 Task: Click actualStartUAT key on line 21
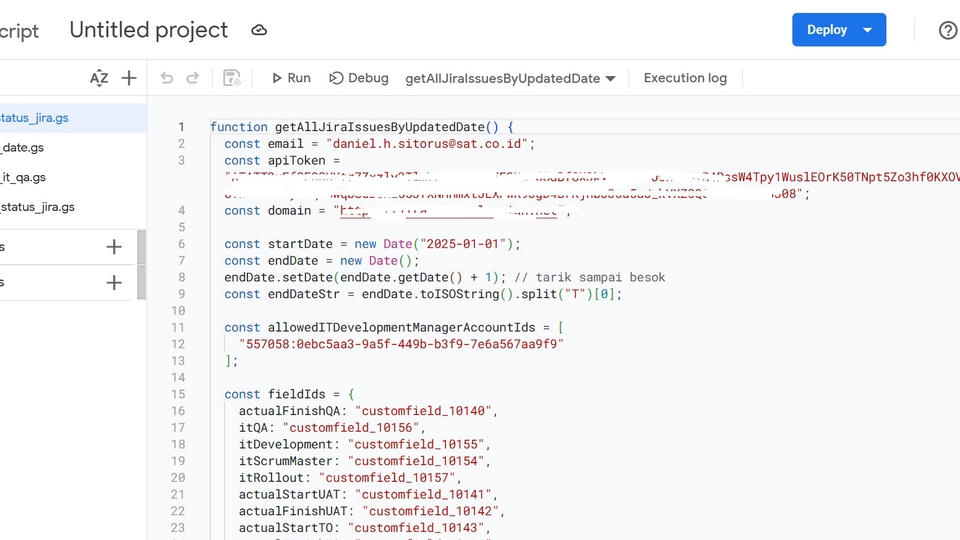(x=290, y=494)
